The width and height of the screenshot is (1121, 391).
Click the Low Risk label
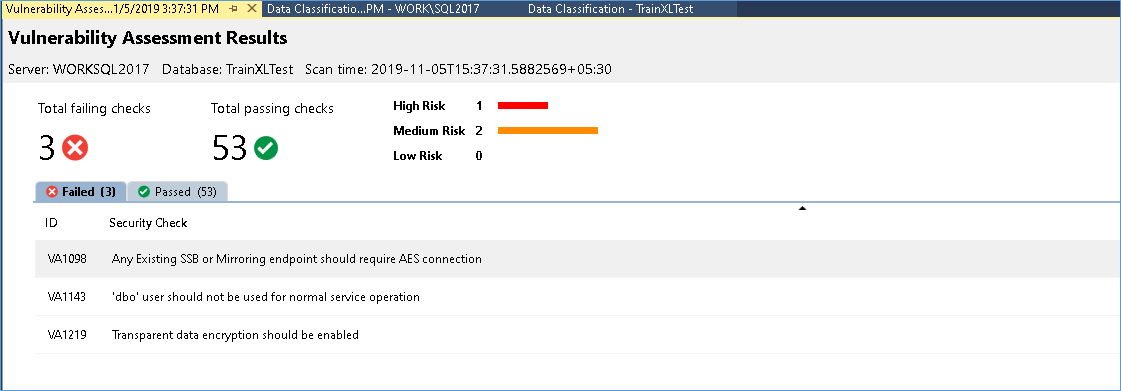(418, 156)
